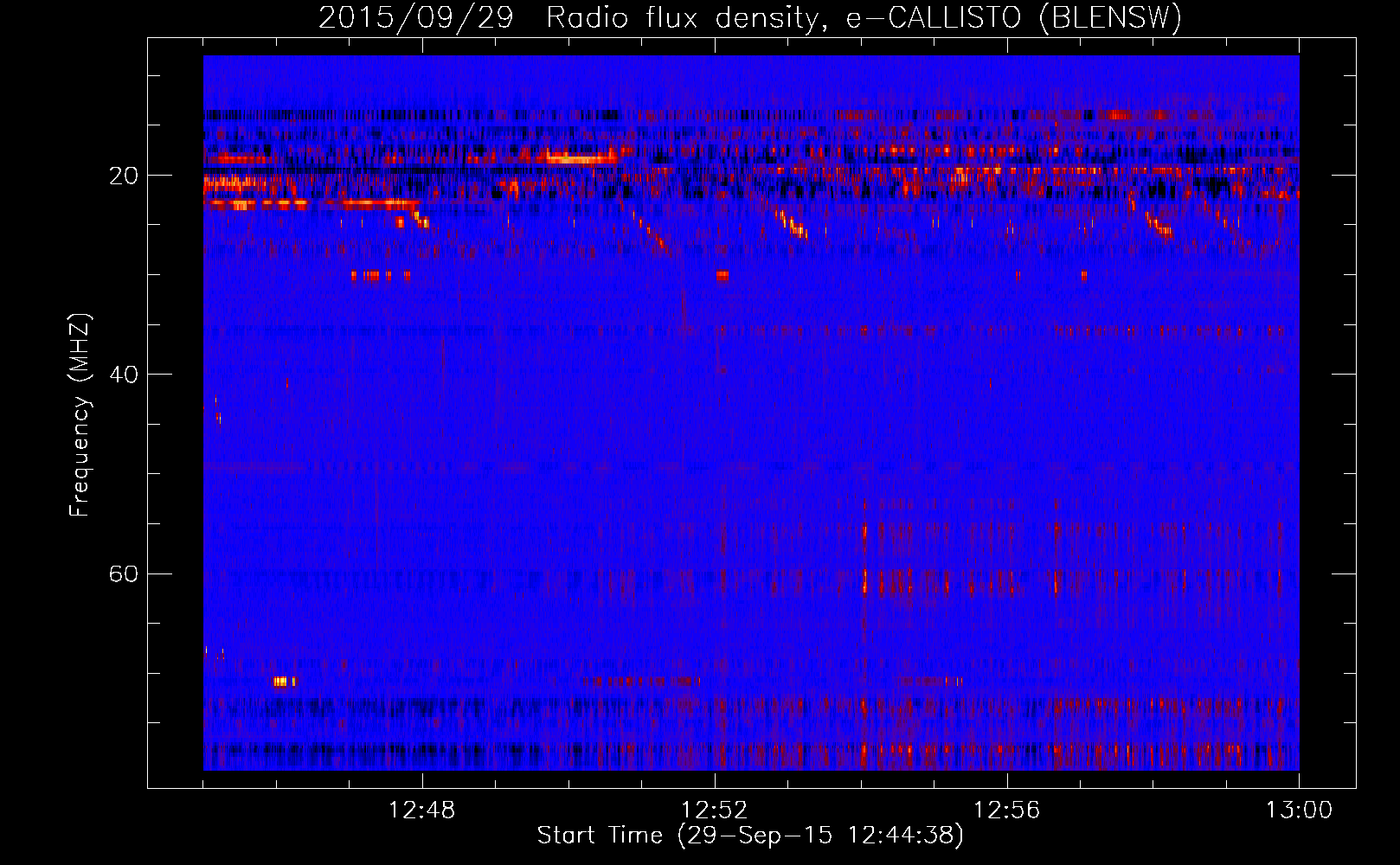Viewport: 1400px width, 865px height.
Task: Click the 13:00 time tick label
Action: 1300,811
